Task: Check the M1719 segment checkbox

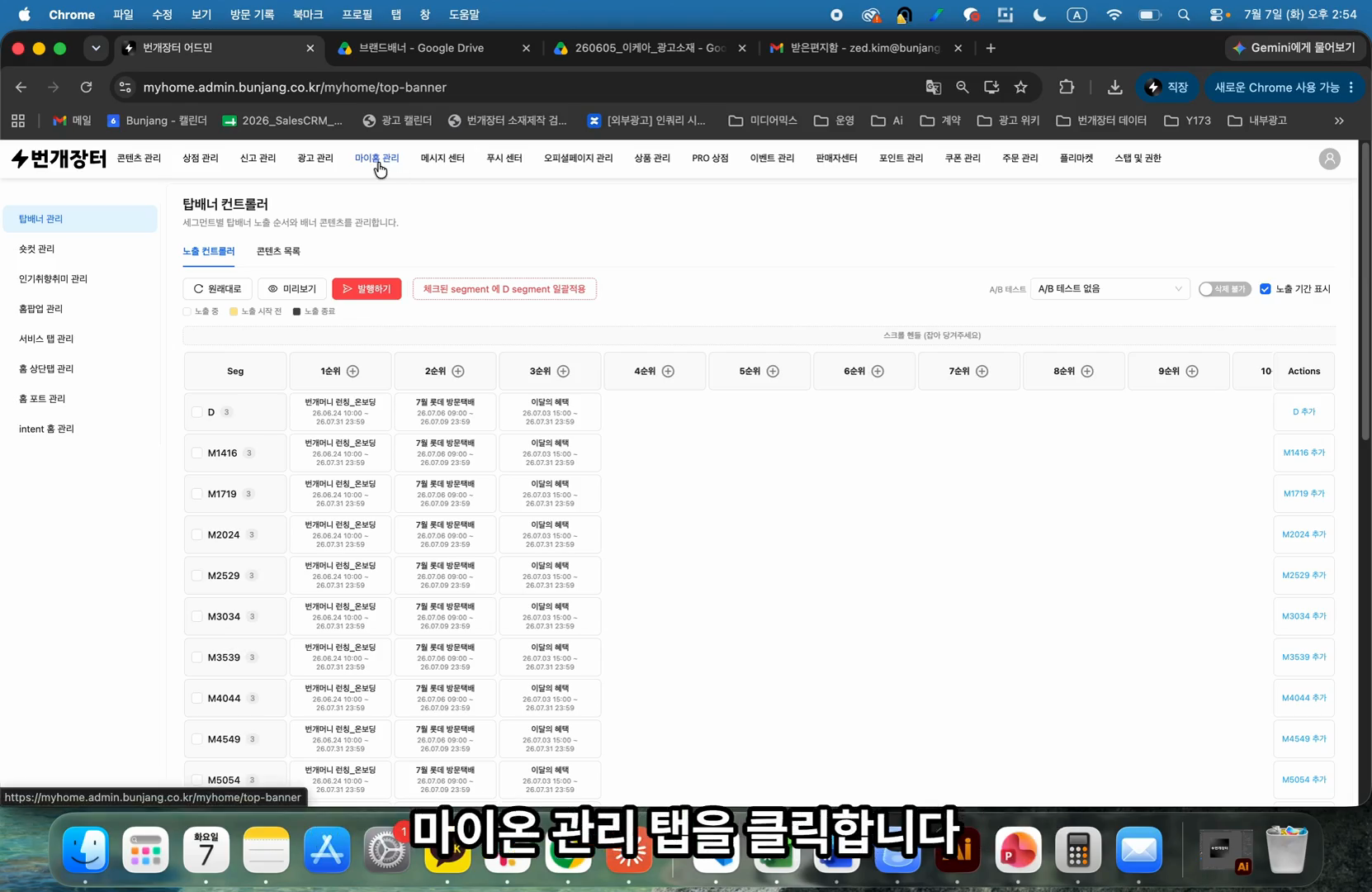Action: pos(196,493)
